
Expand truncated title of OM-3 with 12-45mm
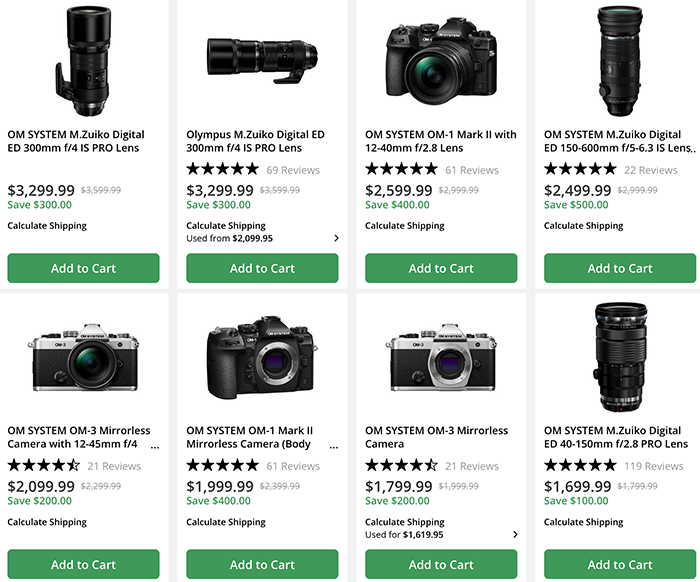point(154,446)
